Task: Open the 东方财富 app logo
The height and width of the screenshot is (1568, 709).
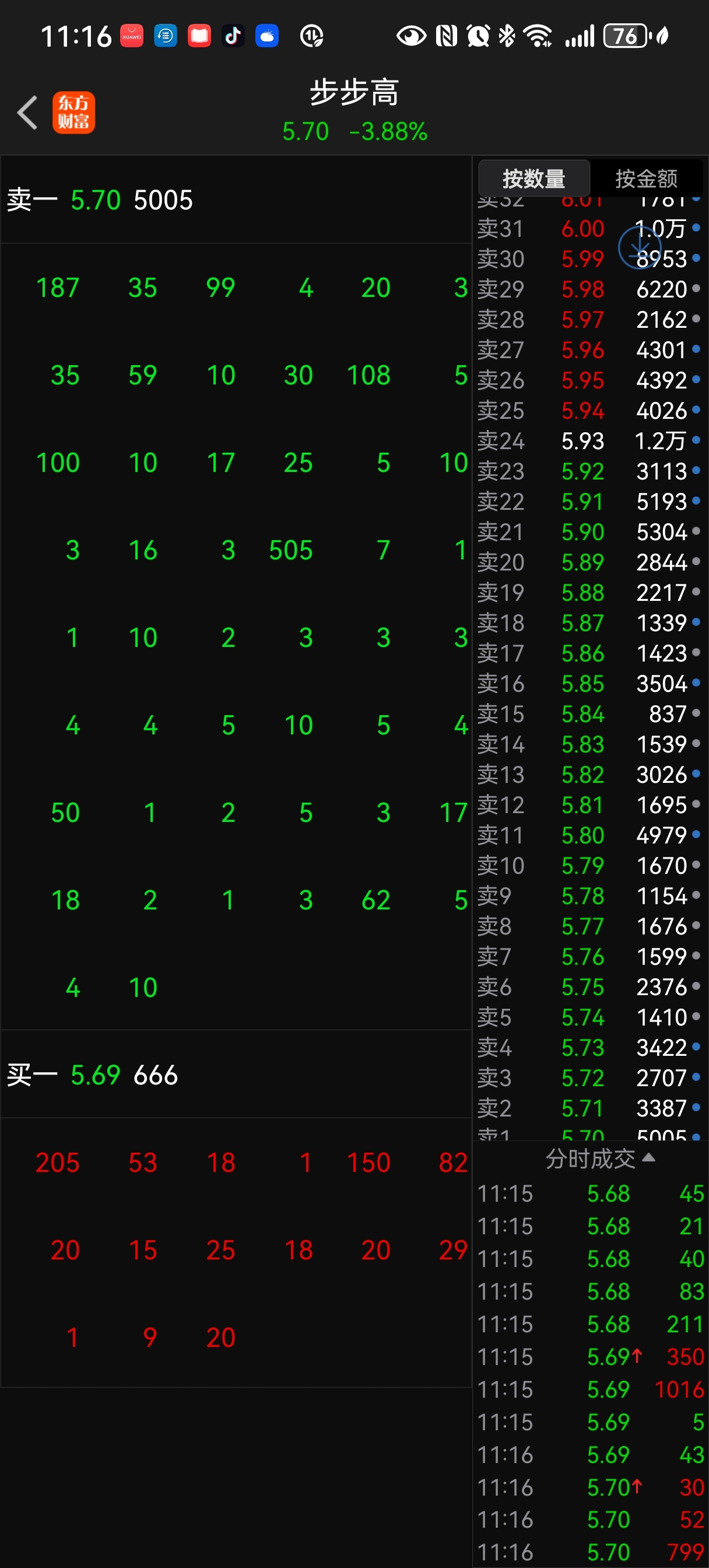Action: (x=73, y=113)
